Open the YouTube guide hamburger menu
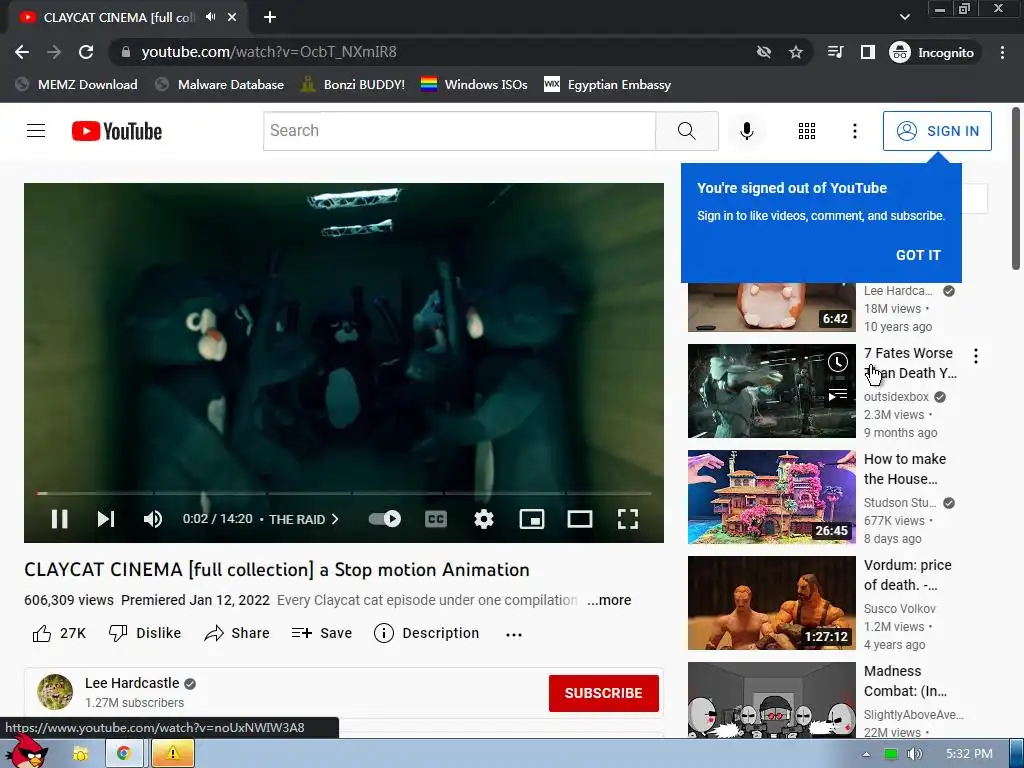 coord(36,131)
